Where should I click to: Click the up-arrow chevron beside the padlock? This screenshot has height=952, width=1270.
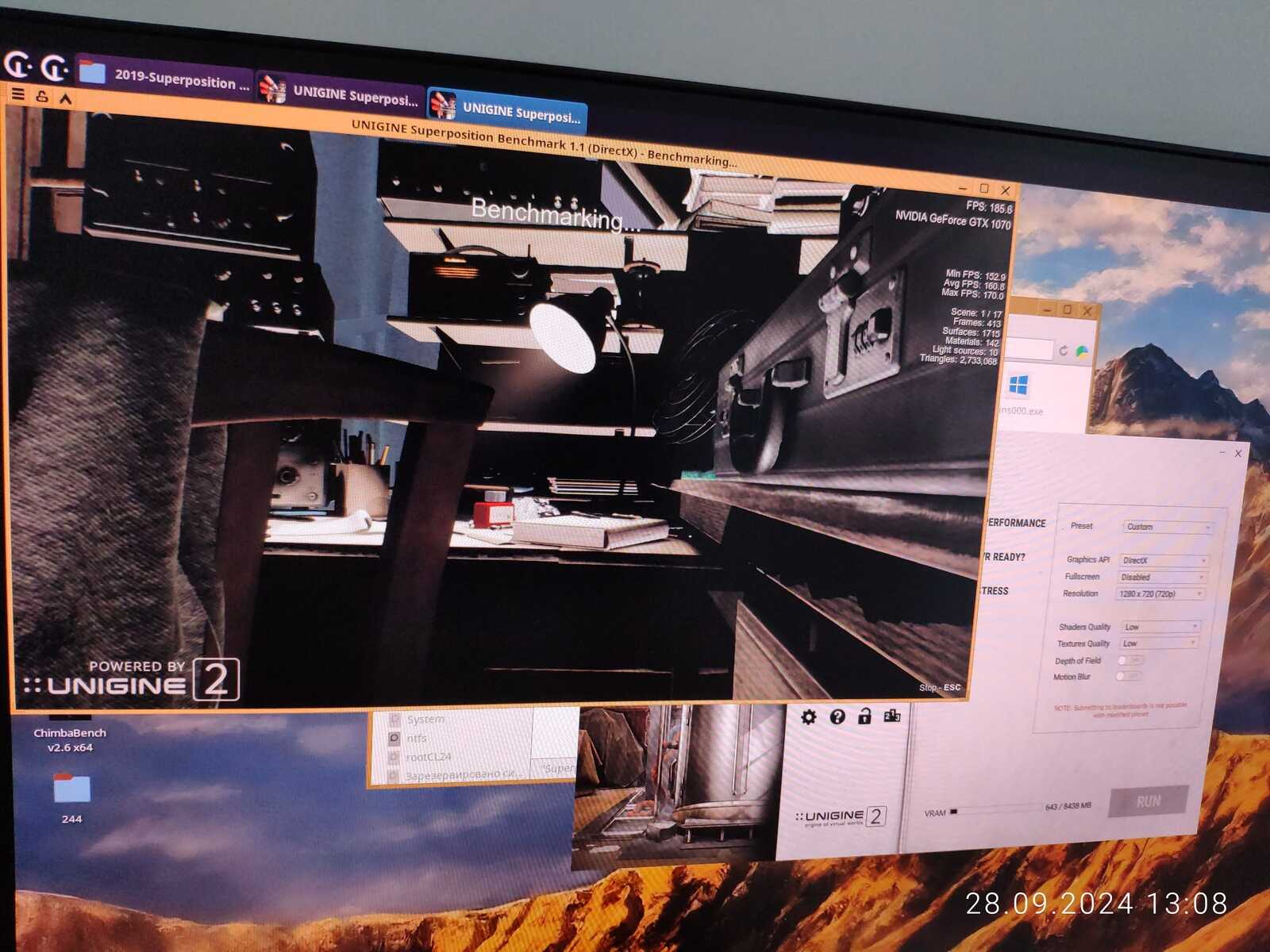(x=65, y=99)
